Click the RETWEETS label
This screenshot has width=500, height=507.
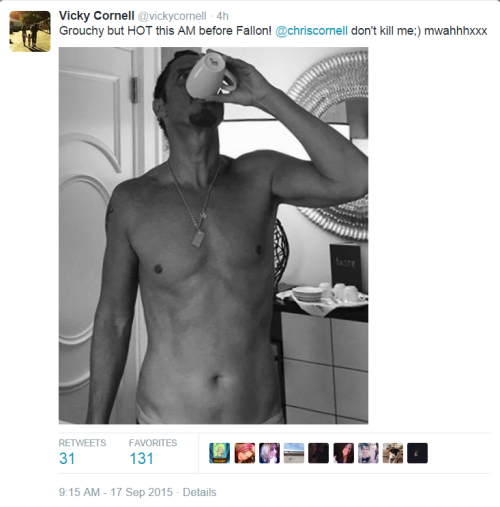[82, 443]
